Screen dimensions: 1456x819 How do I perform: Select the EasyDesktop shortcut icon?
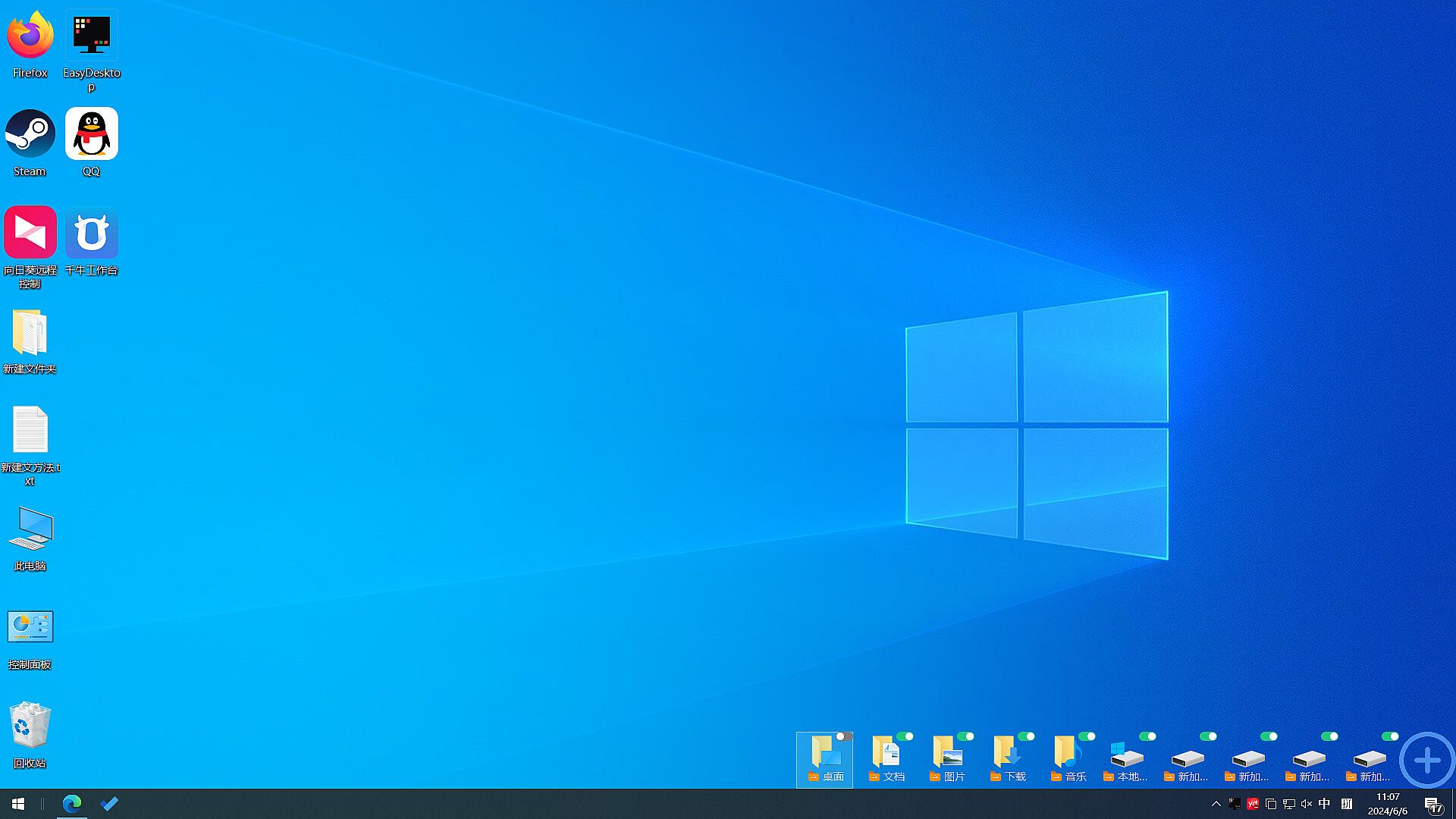[x=91, y=36]
